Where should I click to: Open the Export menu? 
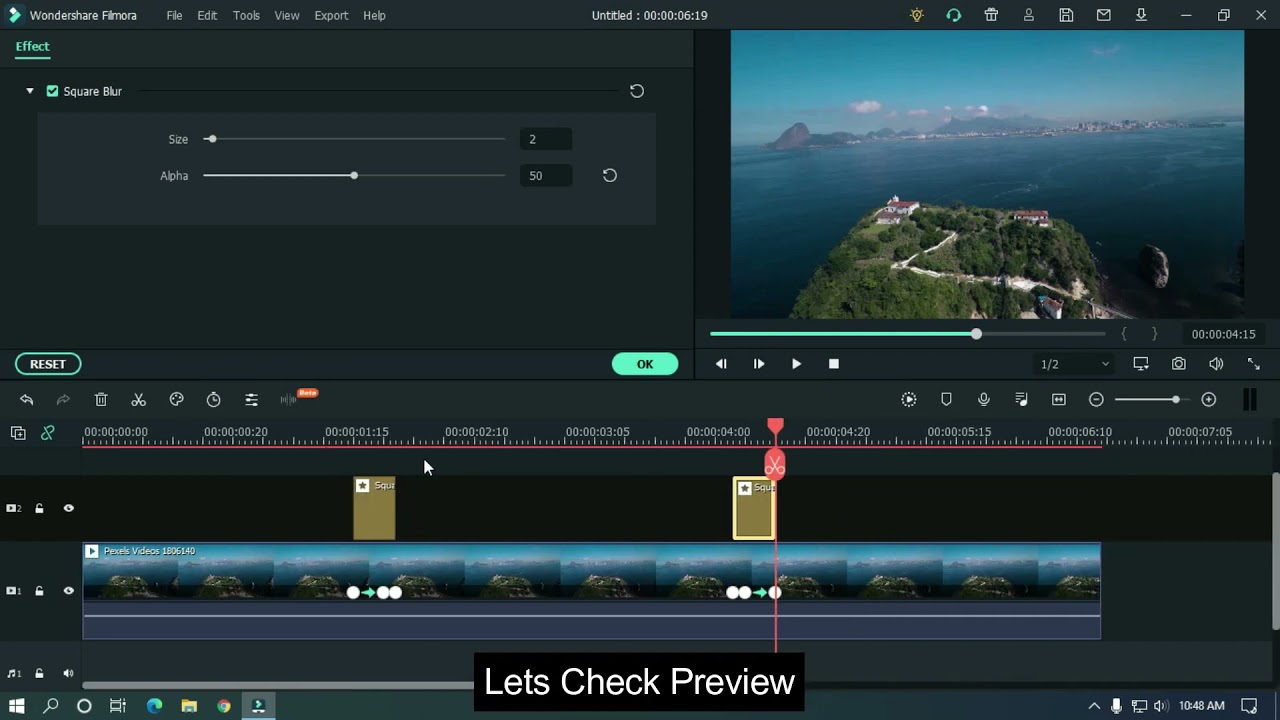click(x=331, y=15)
